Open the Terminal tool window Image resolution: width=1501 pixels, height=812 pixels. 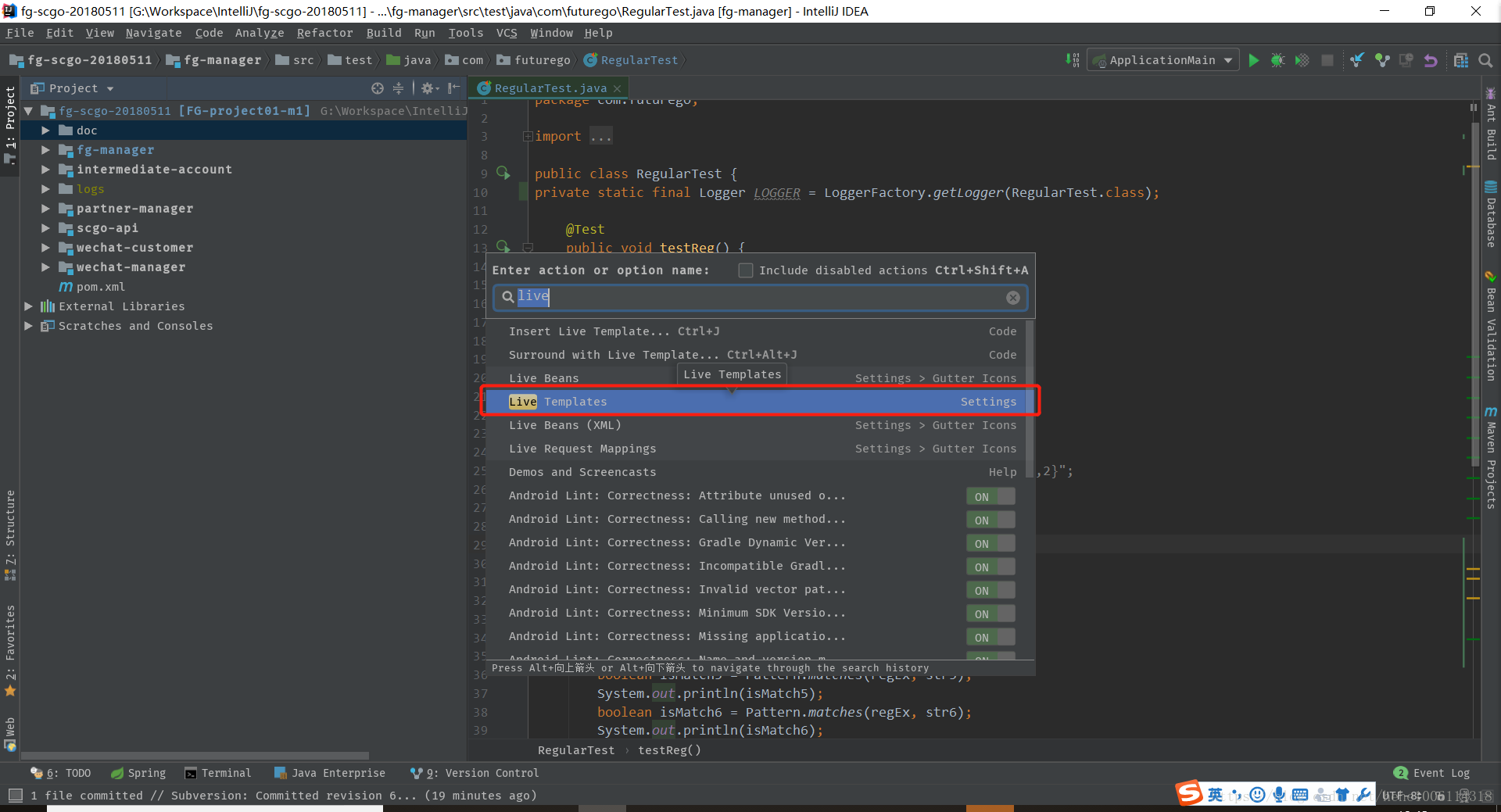[218, 773]
